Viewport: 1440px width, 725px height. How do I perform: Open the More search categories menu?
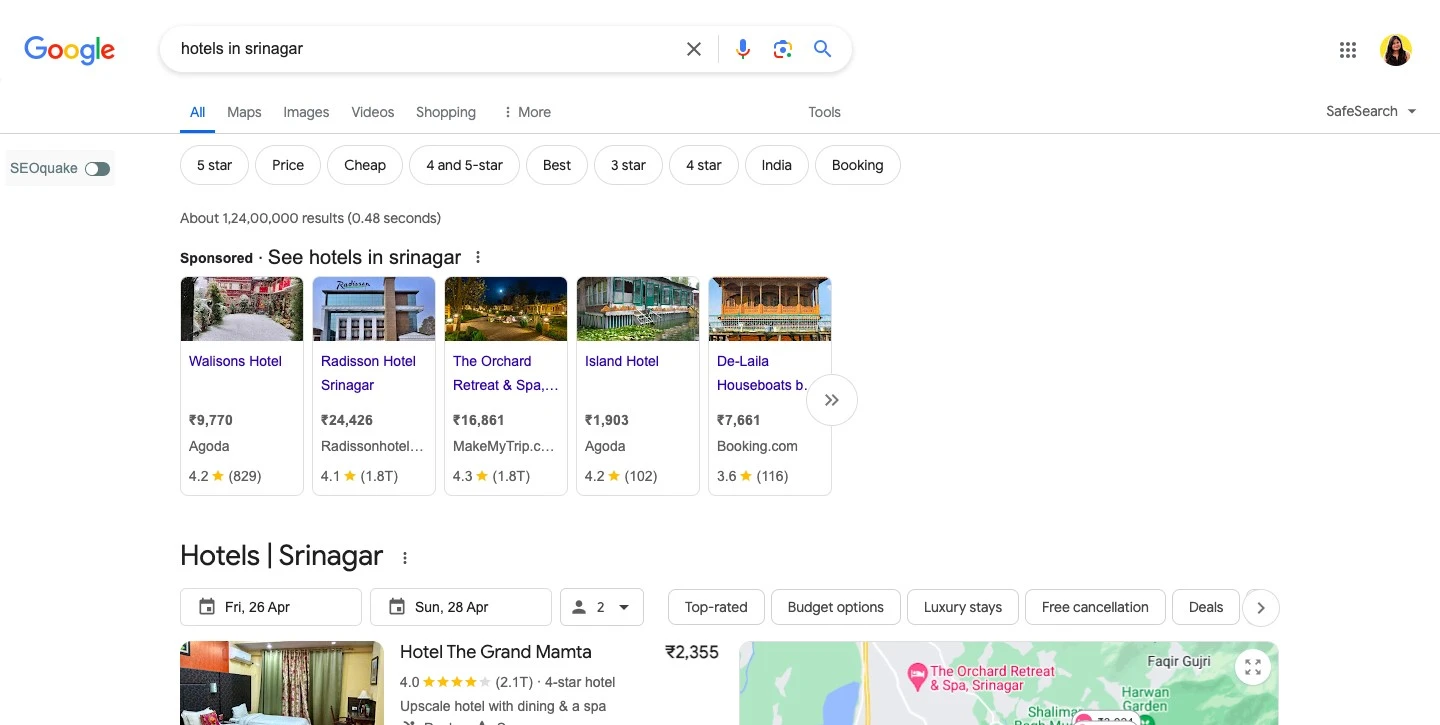527,112
